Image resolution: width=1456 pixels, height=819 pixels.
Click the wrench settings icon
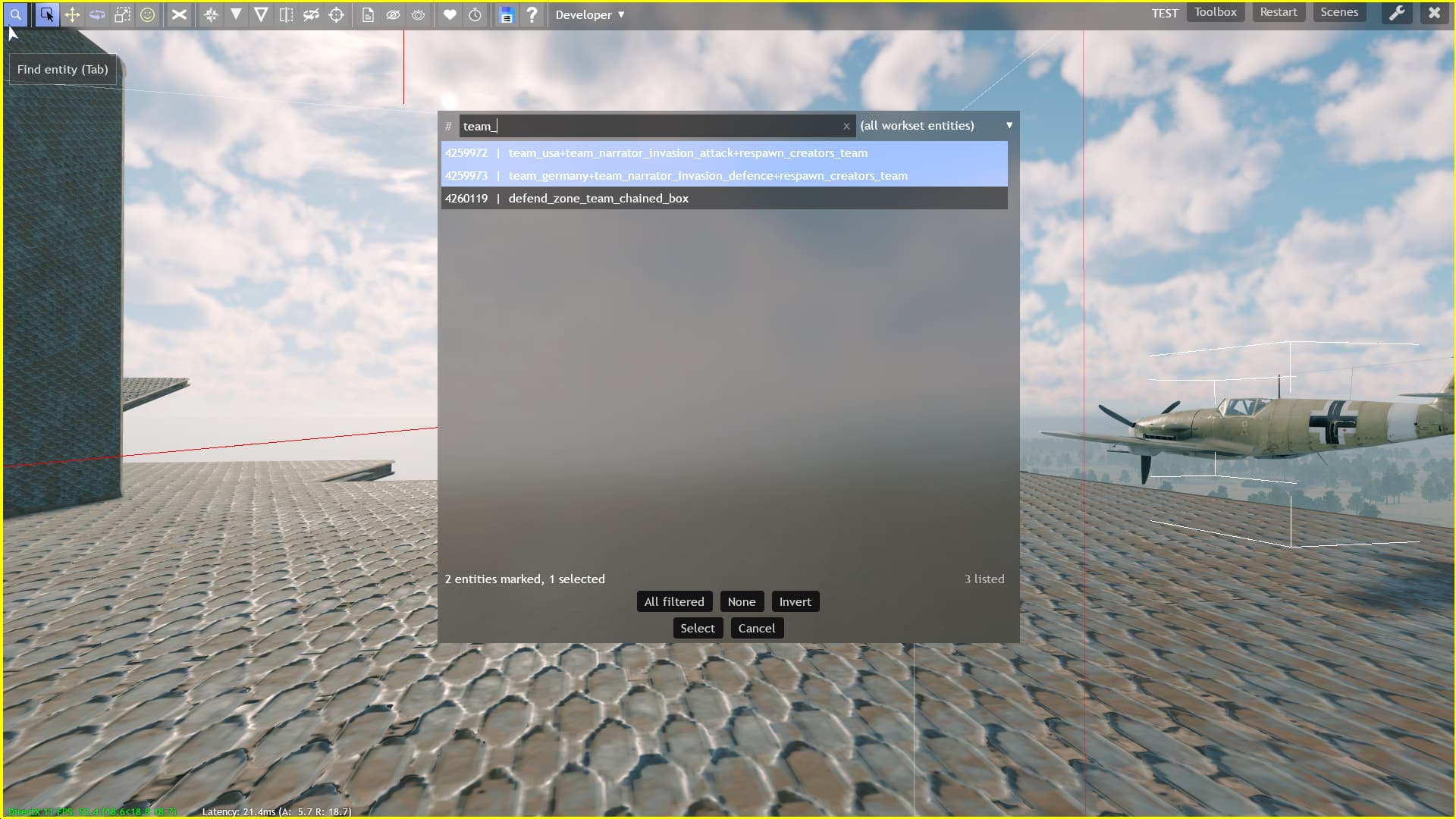click(x=1397, y=13)
